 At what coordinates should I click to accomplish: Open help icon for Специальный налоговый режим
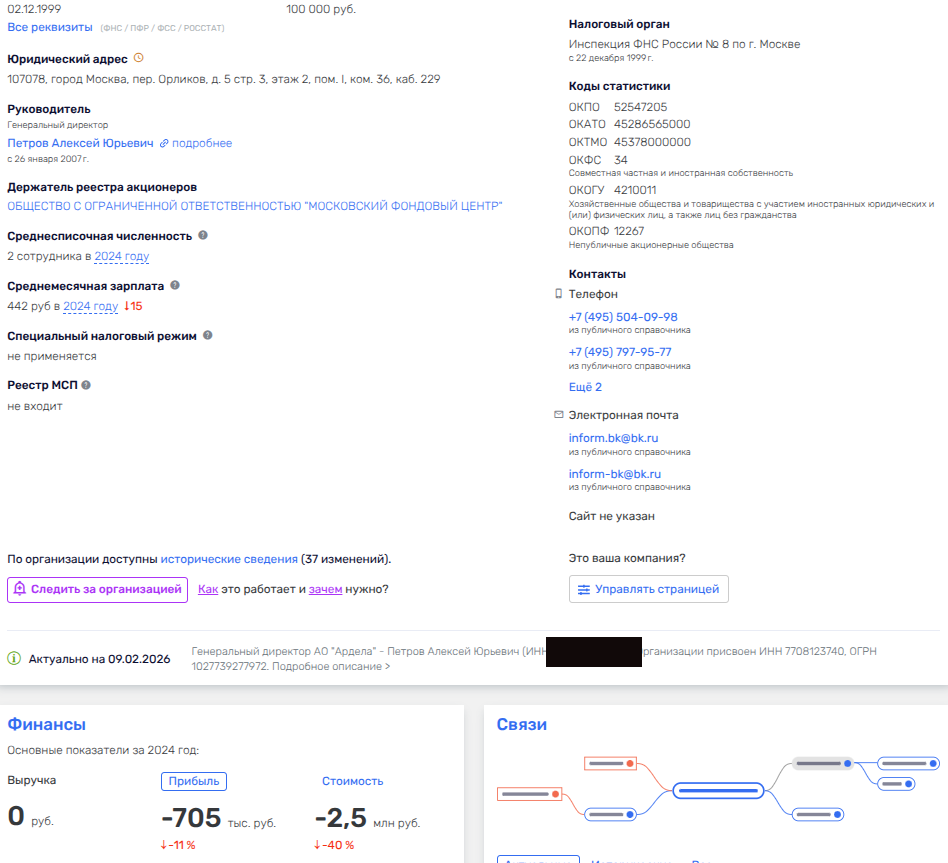[207, 335]
